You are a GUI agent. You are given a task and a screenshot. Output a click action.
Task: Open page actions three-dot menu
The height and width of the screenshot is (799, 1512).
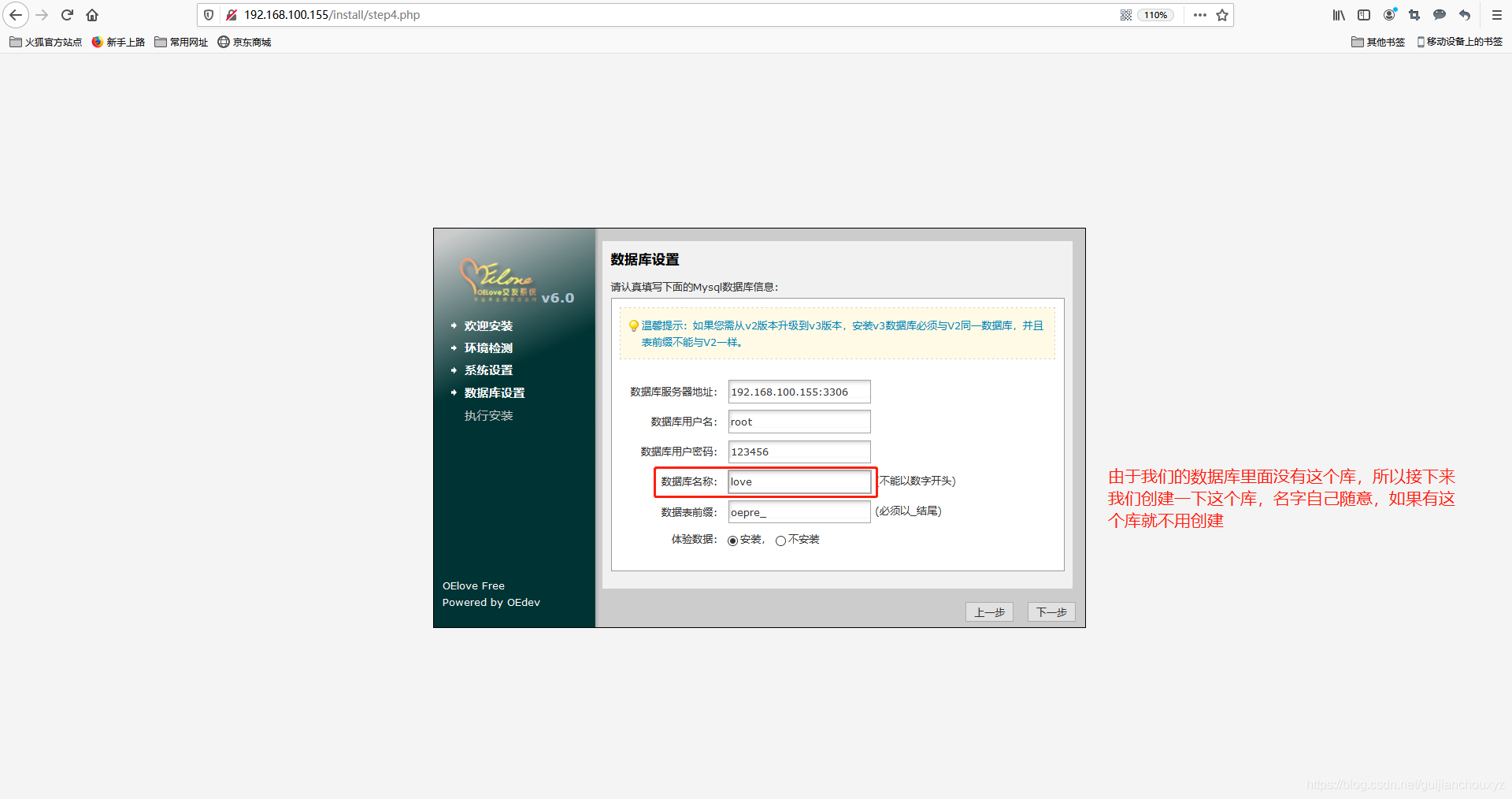click(1199, 15)
